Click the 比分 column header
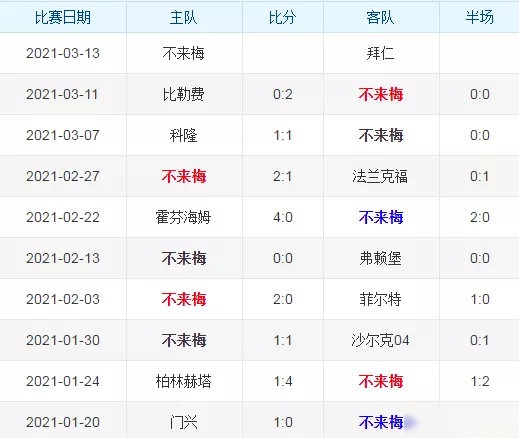519x438 pixels. click(x=282, y=17)
